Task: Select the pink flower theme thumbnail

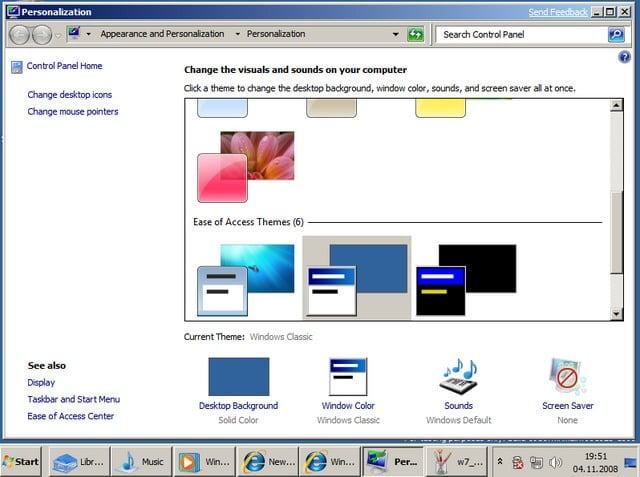Action: (x=246, y=166)
